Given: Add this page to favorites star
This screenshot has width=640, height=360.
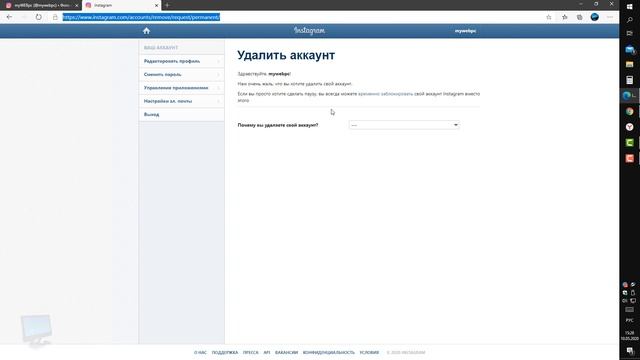Looking at the screenshot, I should (x=549, y=17).
